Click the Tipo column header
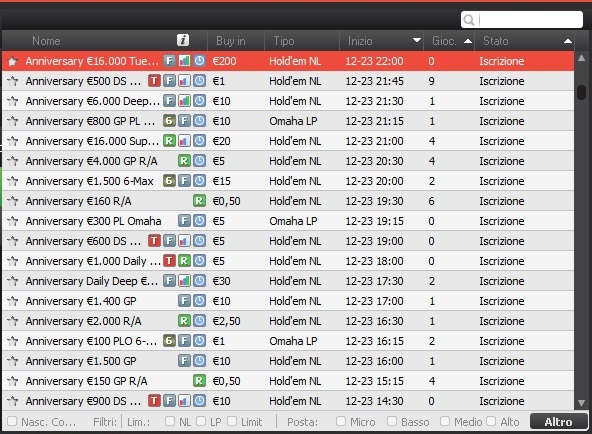Image resolution: width=592 pixels, height=434 pixels. tap(284, 41)
